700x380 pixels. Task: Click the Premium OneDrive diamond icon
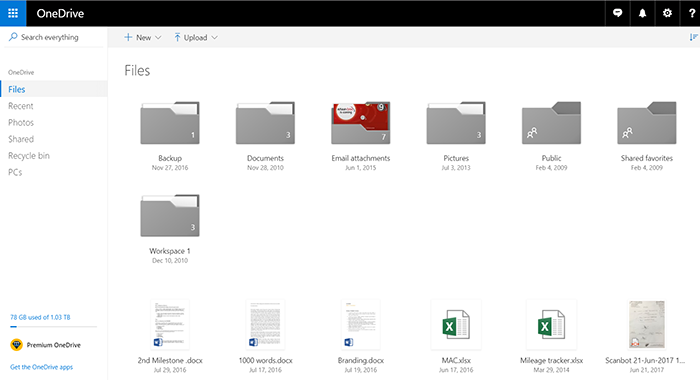pos(17,345)
